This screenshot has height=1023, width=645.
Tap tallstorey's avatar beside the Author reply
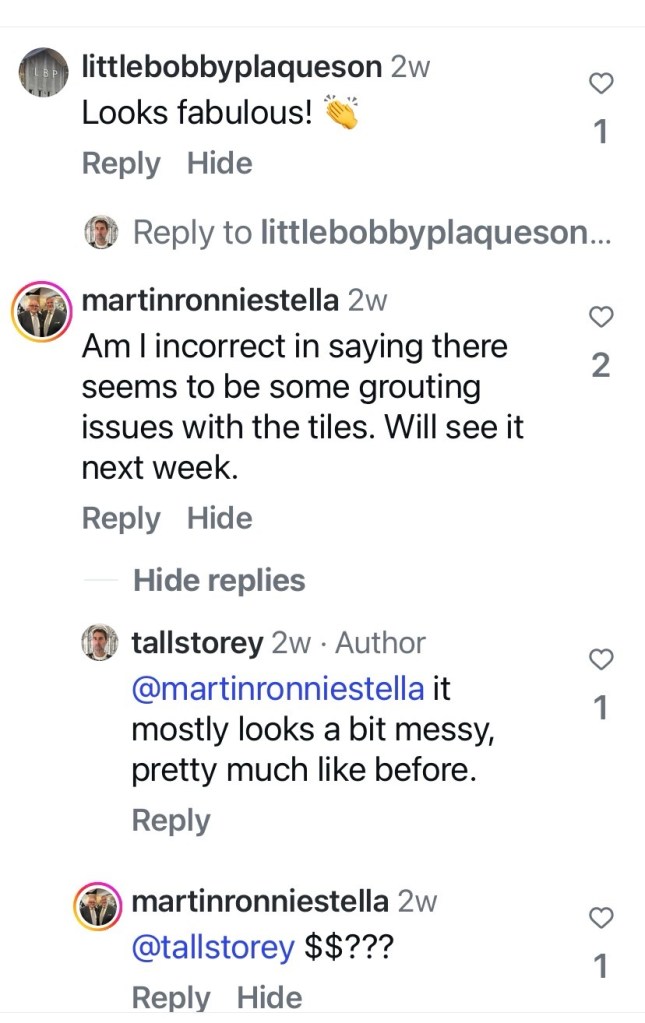(x=100, y=643)
